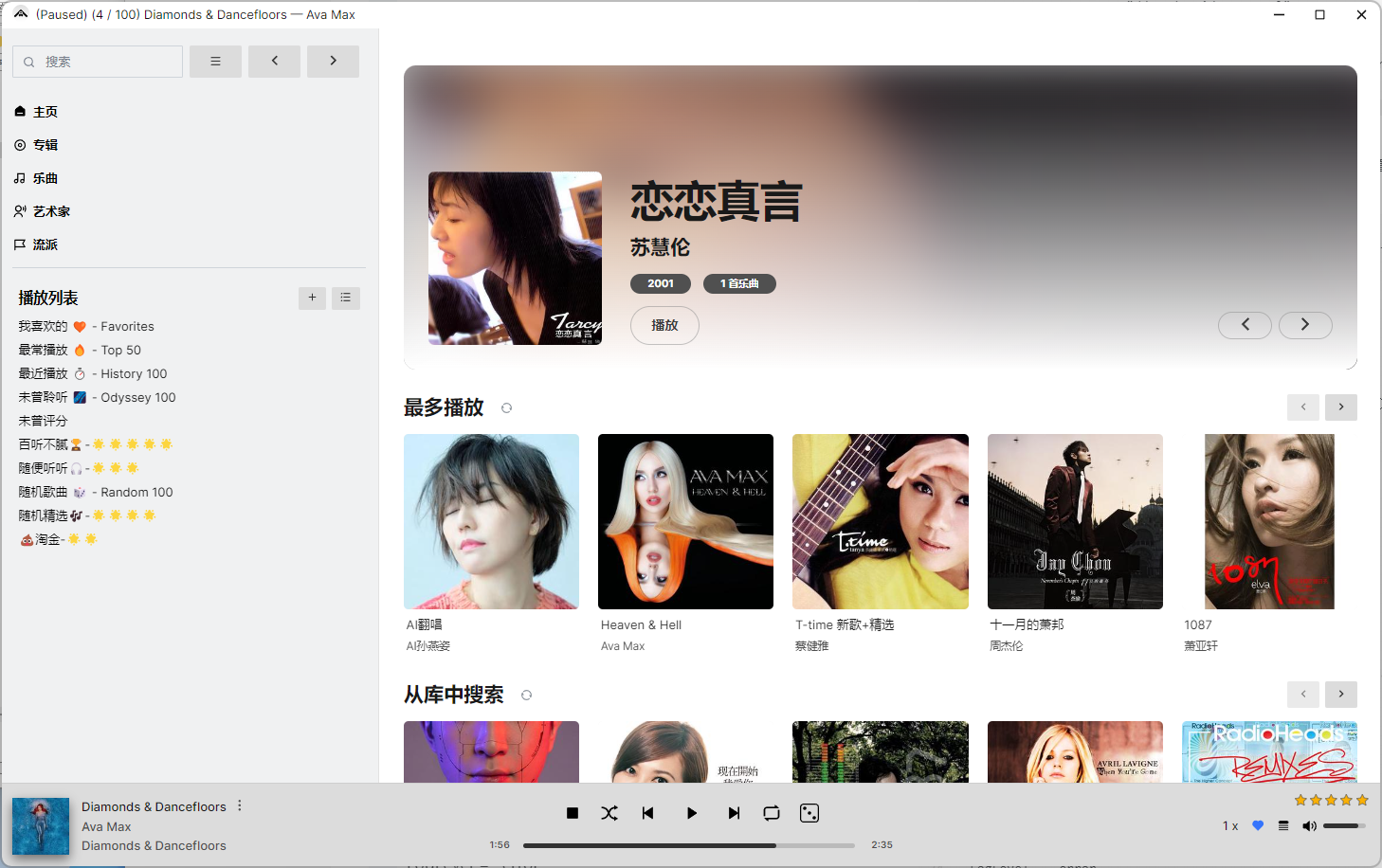Screen dimensions: 1382x868
Task: Open 百听不腻 five-star playlist
Action: tap(95, 444)
